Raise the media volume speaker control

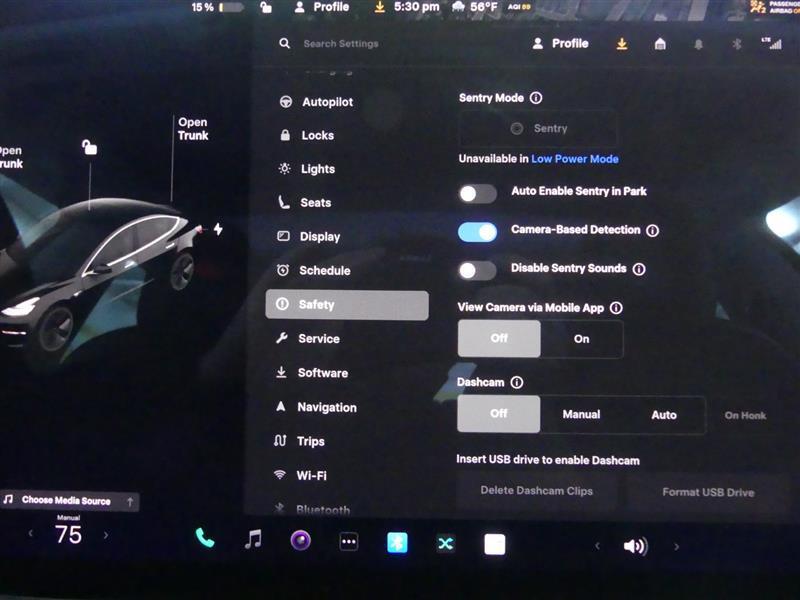coord(633,545)
